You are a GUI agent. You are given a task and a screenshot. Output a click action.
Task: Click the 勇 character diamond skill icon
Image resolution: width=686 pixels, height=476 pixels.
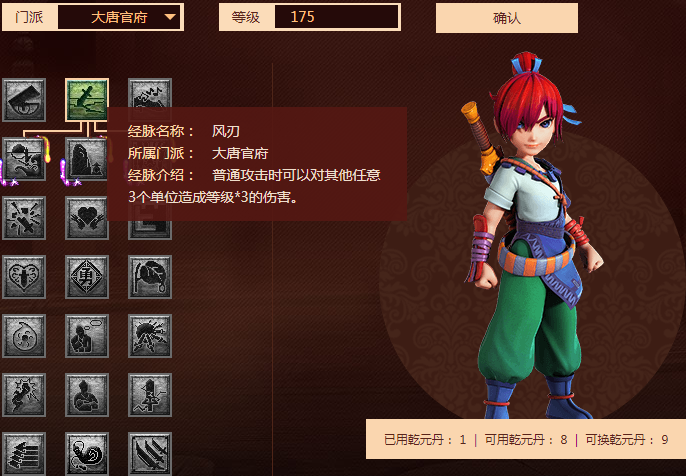pos(87,277)
